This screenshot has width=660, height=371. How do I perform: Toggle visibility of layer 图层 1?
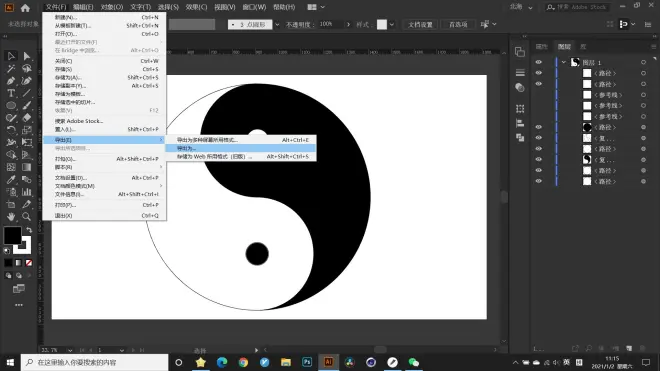[x=538, y=62]
